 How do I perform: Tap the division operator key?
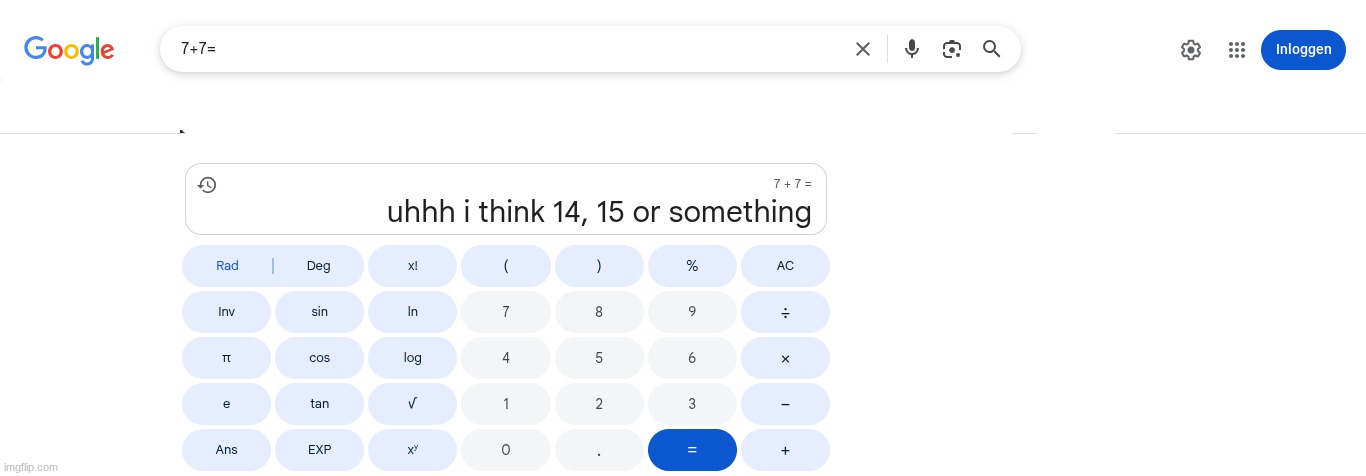pyautogui.click(x=785, y=312)
